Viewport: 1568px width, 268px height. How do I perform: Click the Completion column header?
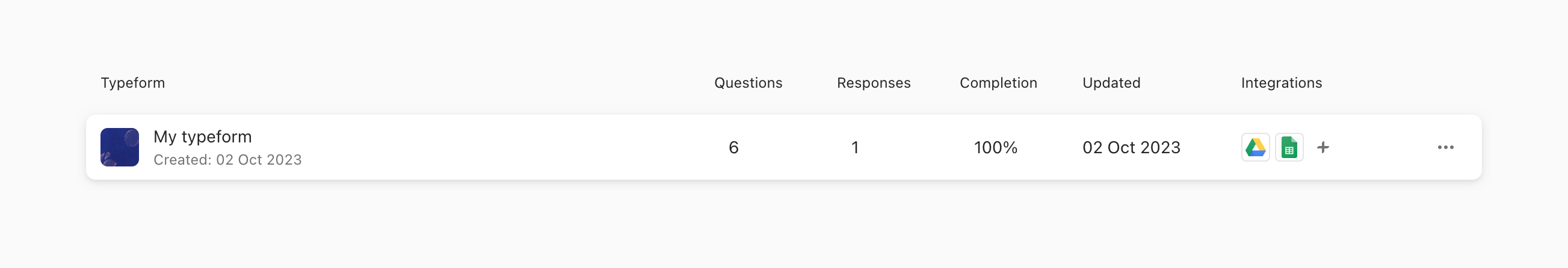pyautogui.click(x=998, y=83)
